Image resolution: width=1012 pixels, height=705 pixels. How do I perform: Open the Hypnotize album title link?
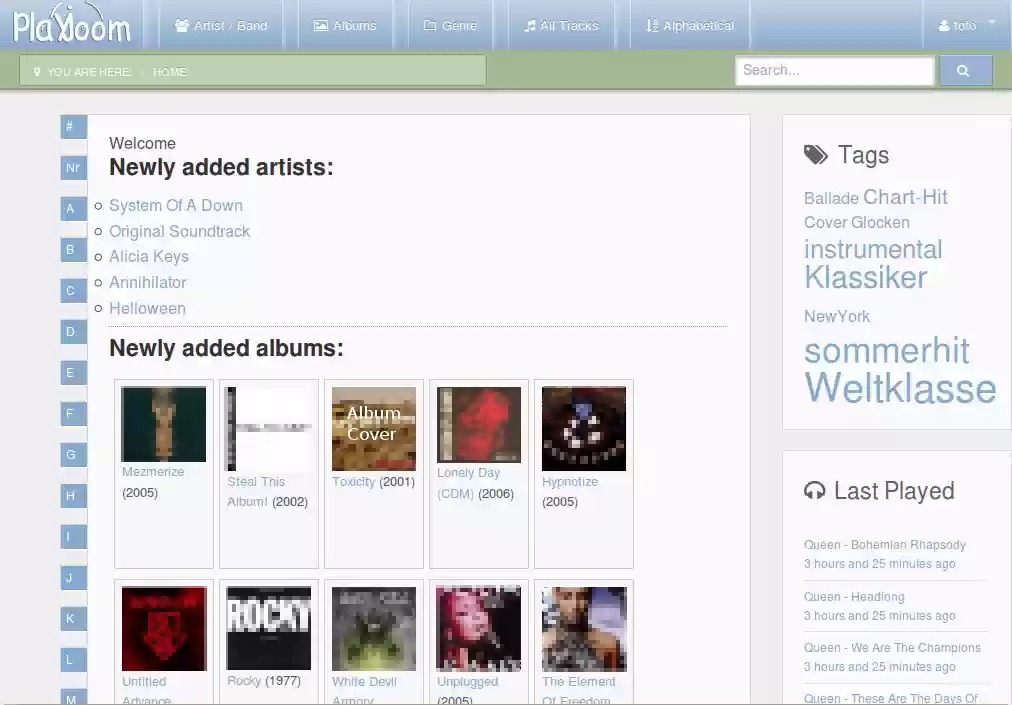(570, 482)
